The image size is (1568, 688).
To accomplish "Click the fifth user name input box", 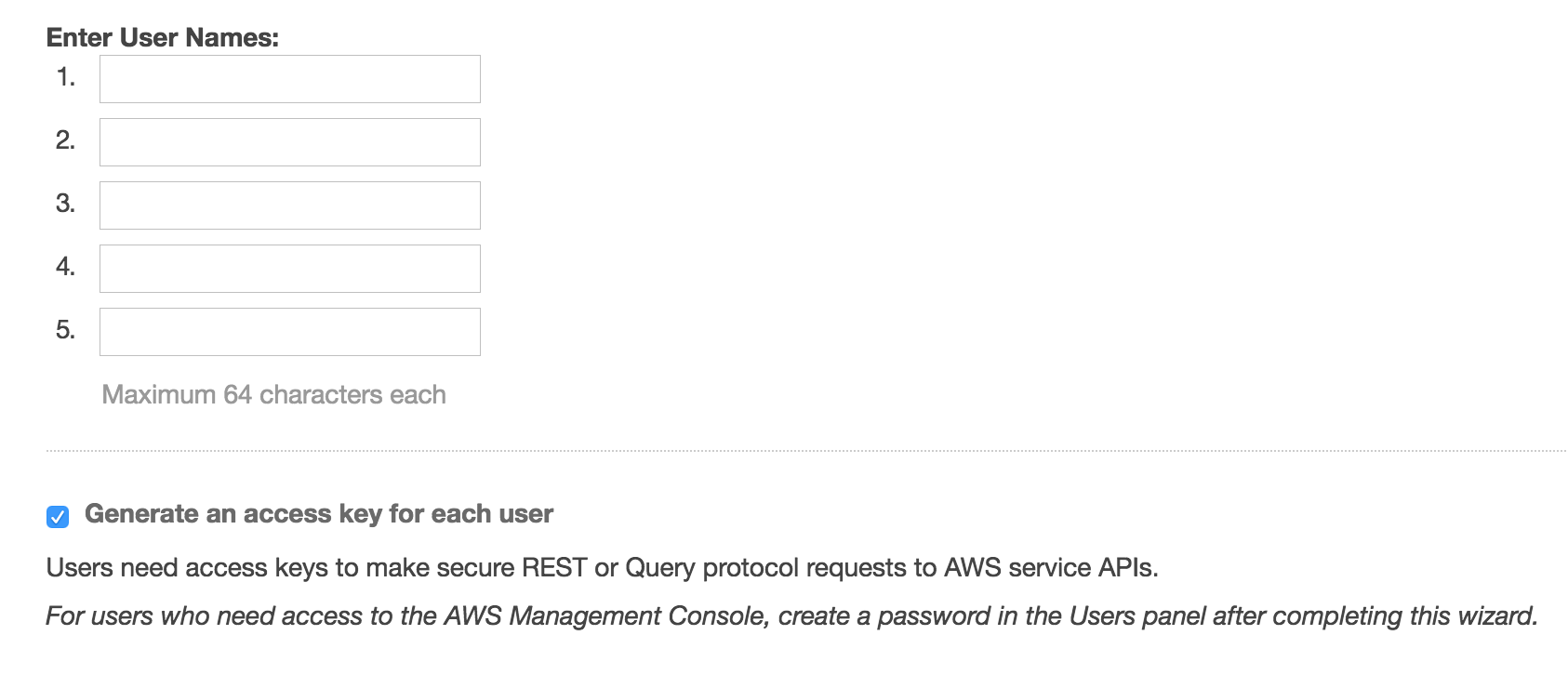I will click(289, 331).
